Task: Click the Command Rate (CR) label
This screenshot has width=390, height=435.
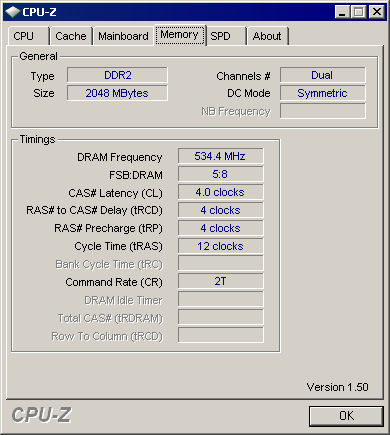Action: (x=114, y=282)
